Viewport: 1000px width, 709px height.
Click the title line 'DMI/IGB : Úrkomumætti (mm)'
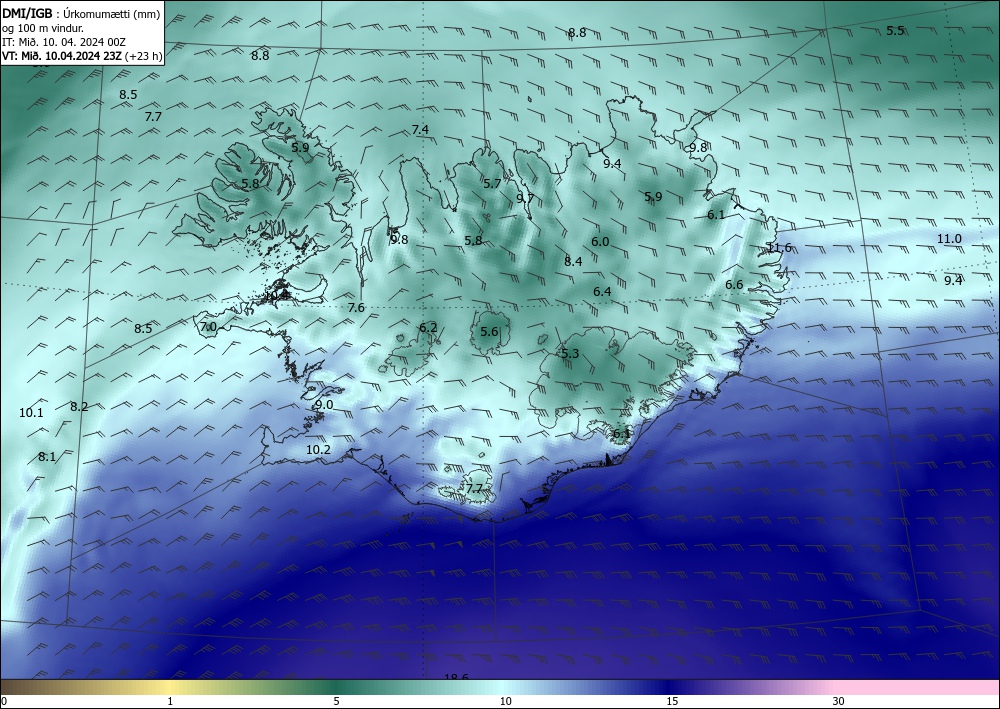click(x=82, y=15)
